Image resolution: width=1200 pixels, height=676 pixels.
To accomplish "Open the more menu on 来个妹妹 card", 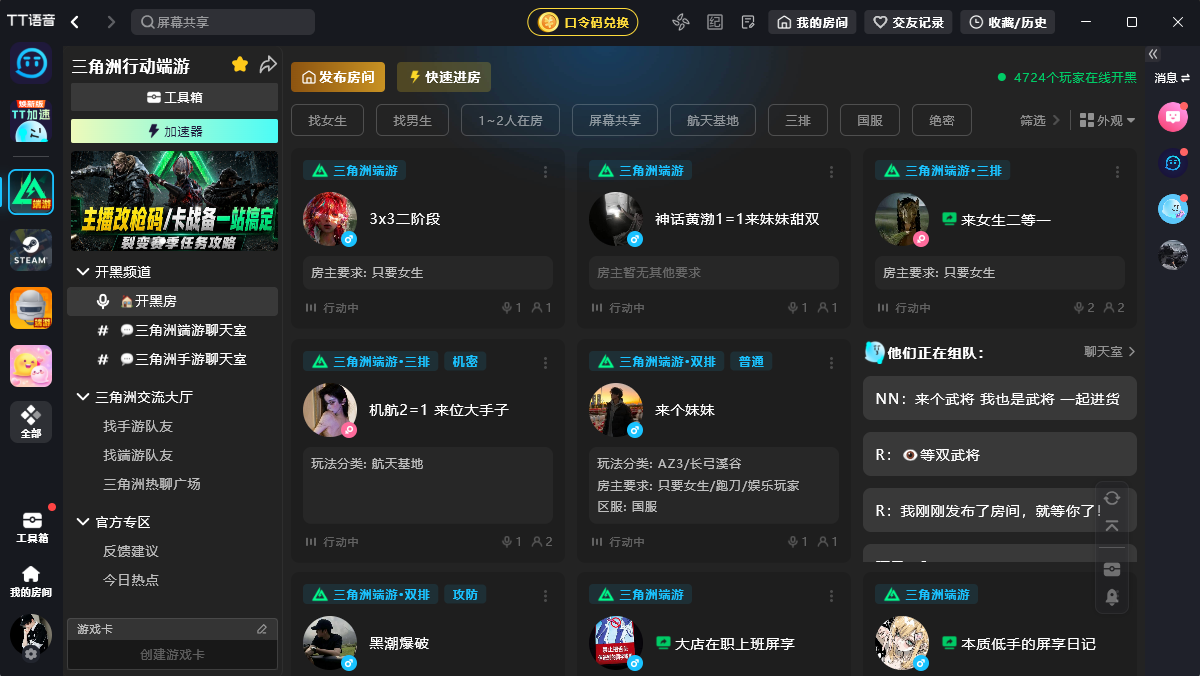I will point(832,362).
